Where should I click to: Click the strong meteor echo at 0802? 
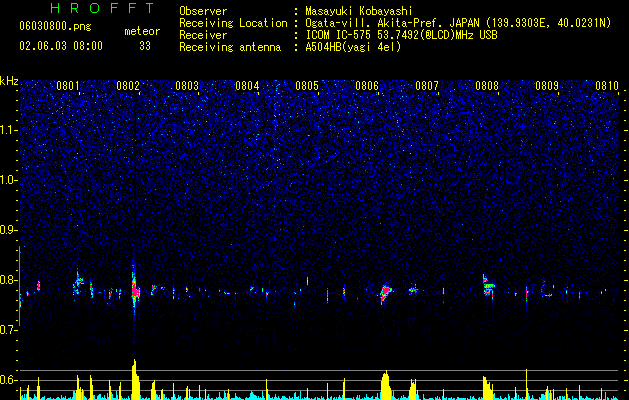click(x=134, y=291)
